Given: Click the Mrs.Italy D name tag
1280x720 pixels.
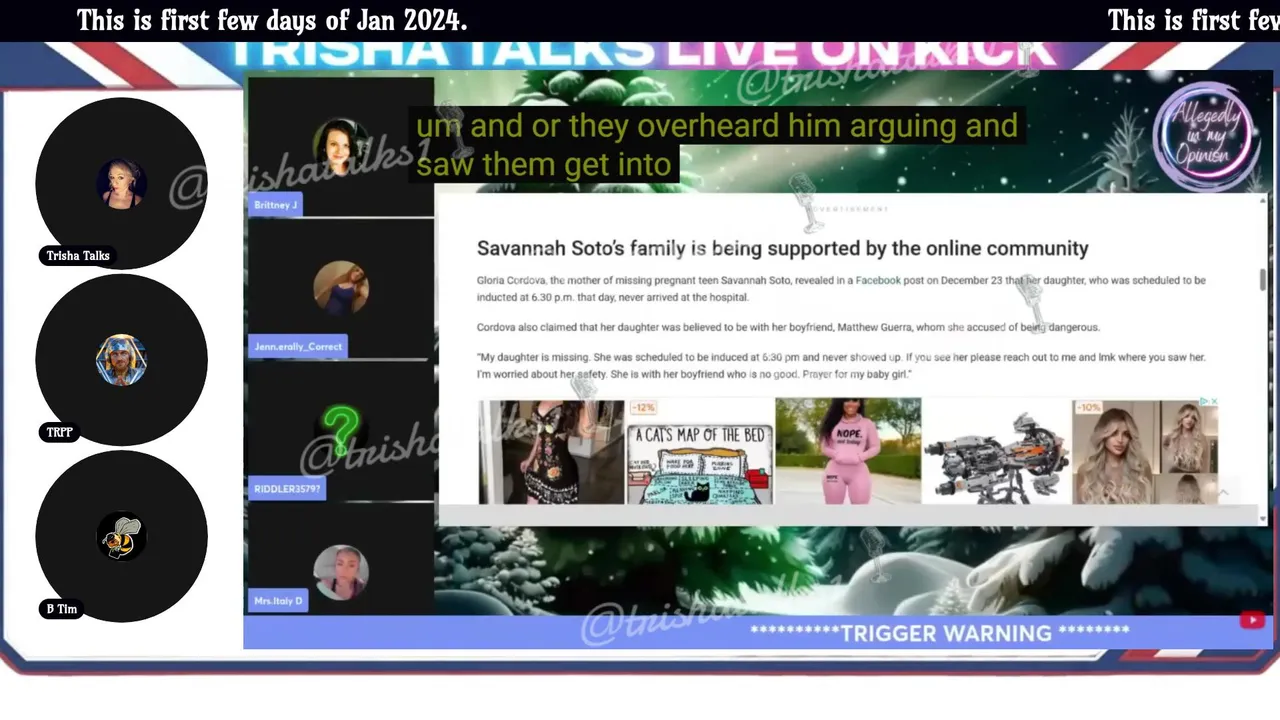Looking at the screenshot, I should click(x=278, y=601).
